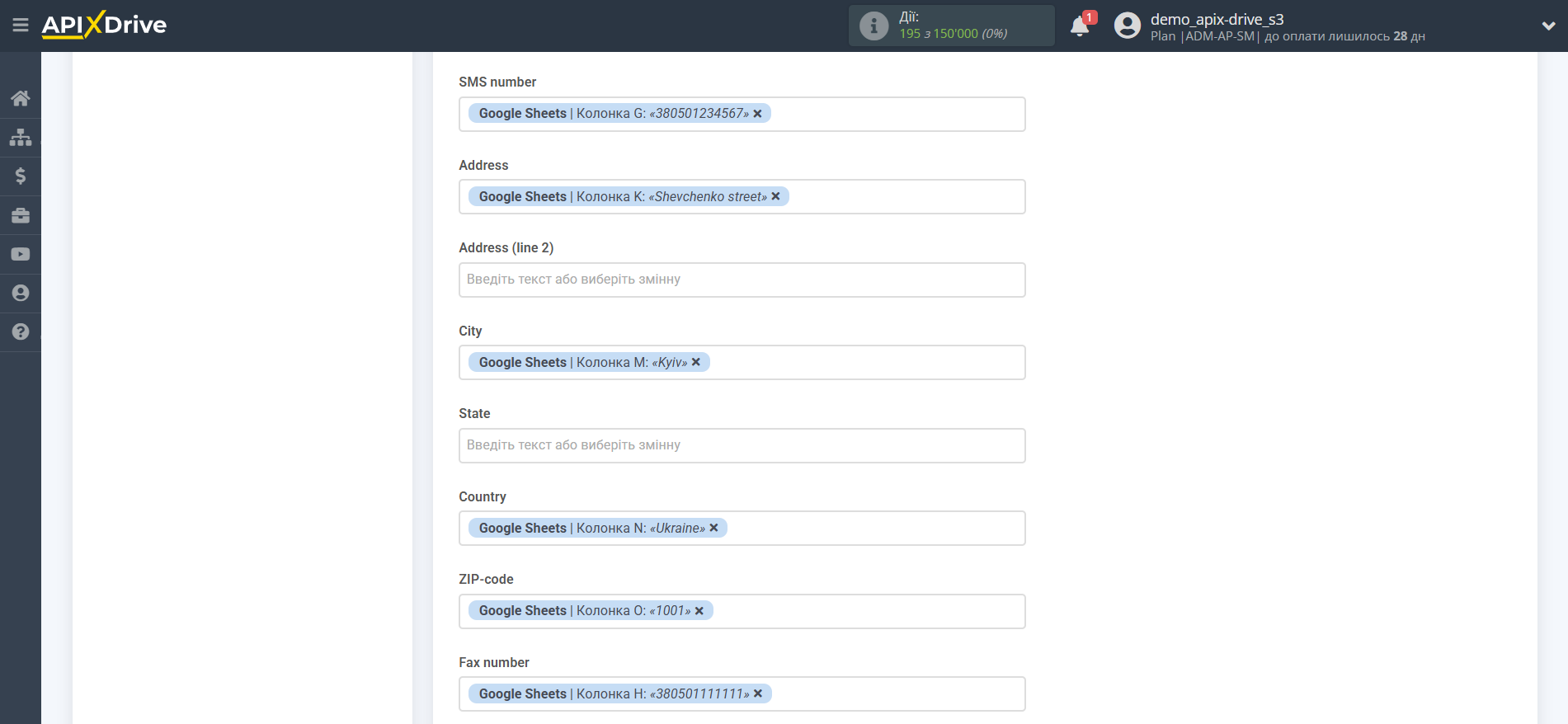Screen dimensions: 1568x724
Task: Remove the Shevchenko street address tag
Action: click(775, 196)
